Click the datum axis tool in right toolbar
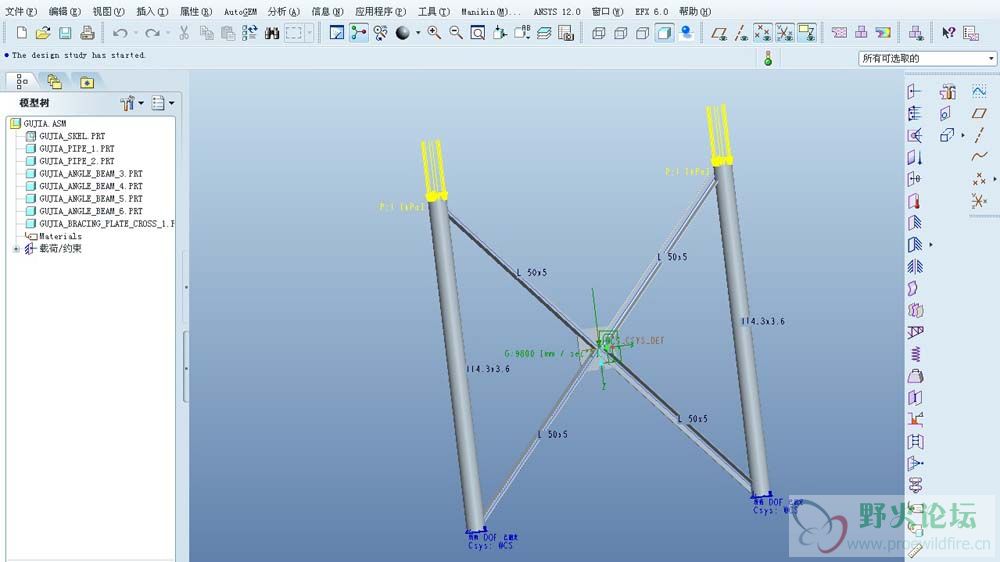The image size is (1000, 562). coord(979,135)
